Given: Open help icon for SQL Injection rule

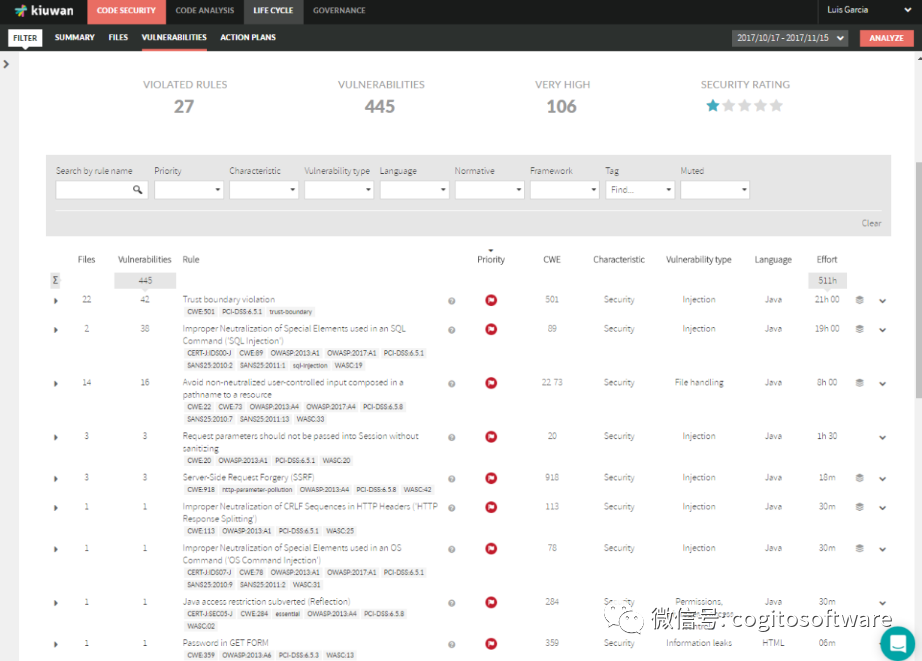Looking at the screenshot, I should [x=452, y=330].
